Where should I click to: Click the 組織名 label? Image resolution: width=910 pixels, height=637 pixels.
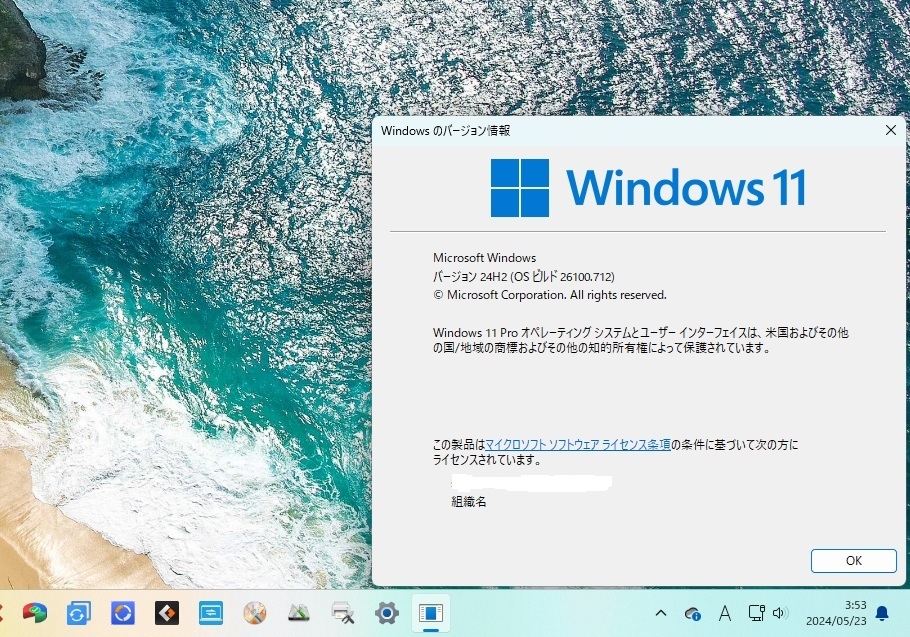coord(469,502)
